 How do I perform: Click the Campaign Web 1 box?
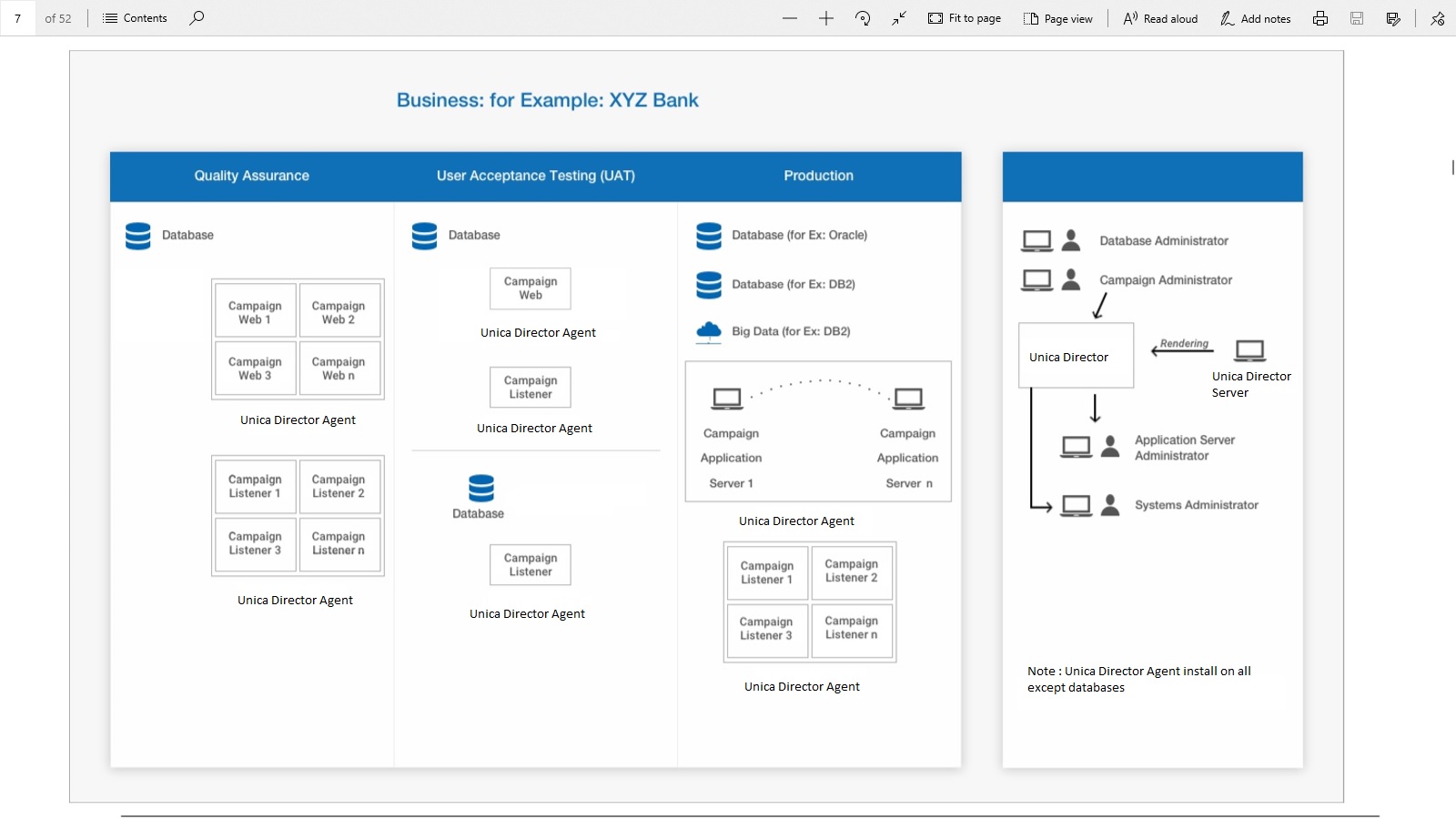[255, 312]
